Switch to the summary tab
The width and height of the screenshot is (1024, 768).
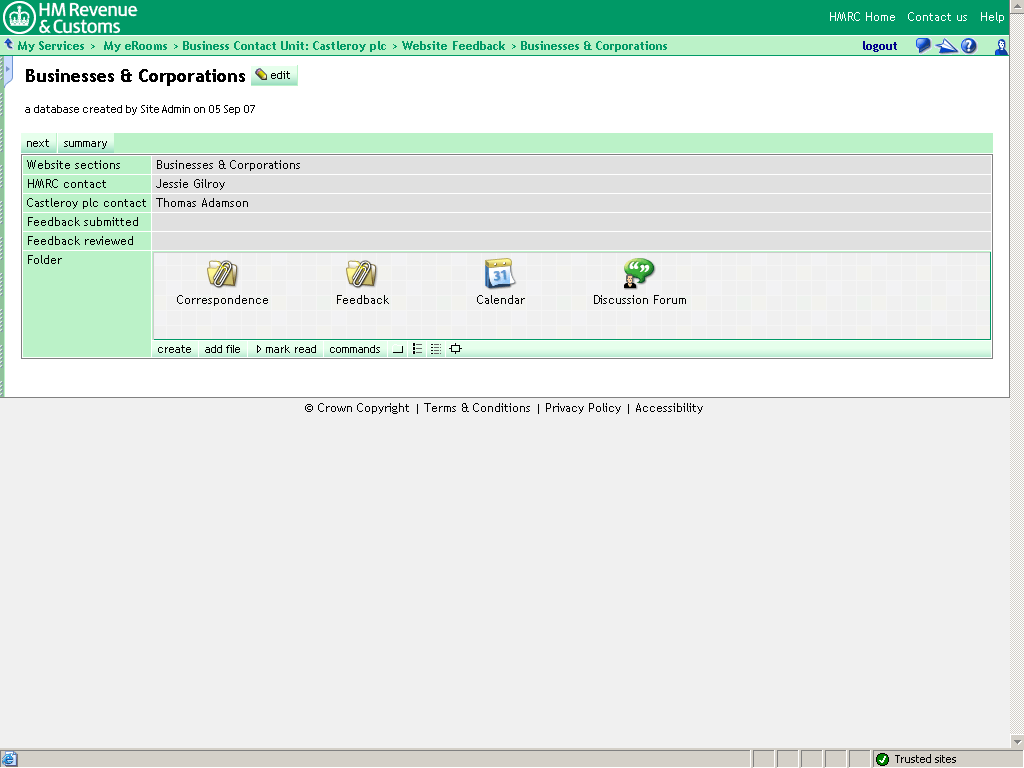coord(85,143)
